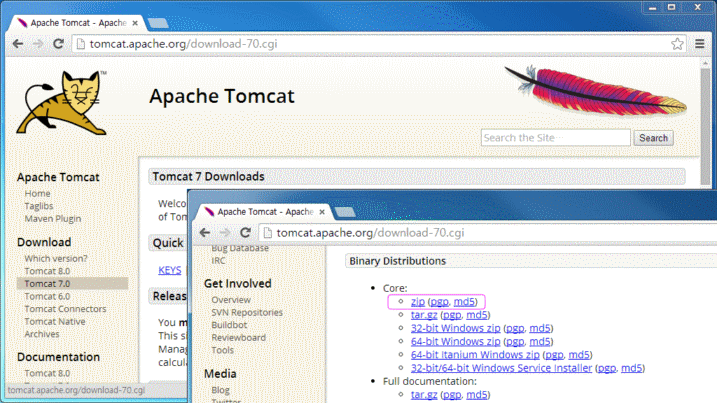Select Apache Tomcat tab in front window
717x403 pixels.
265,212
